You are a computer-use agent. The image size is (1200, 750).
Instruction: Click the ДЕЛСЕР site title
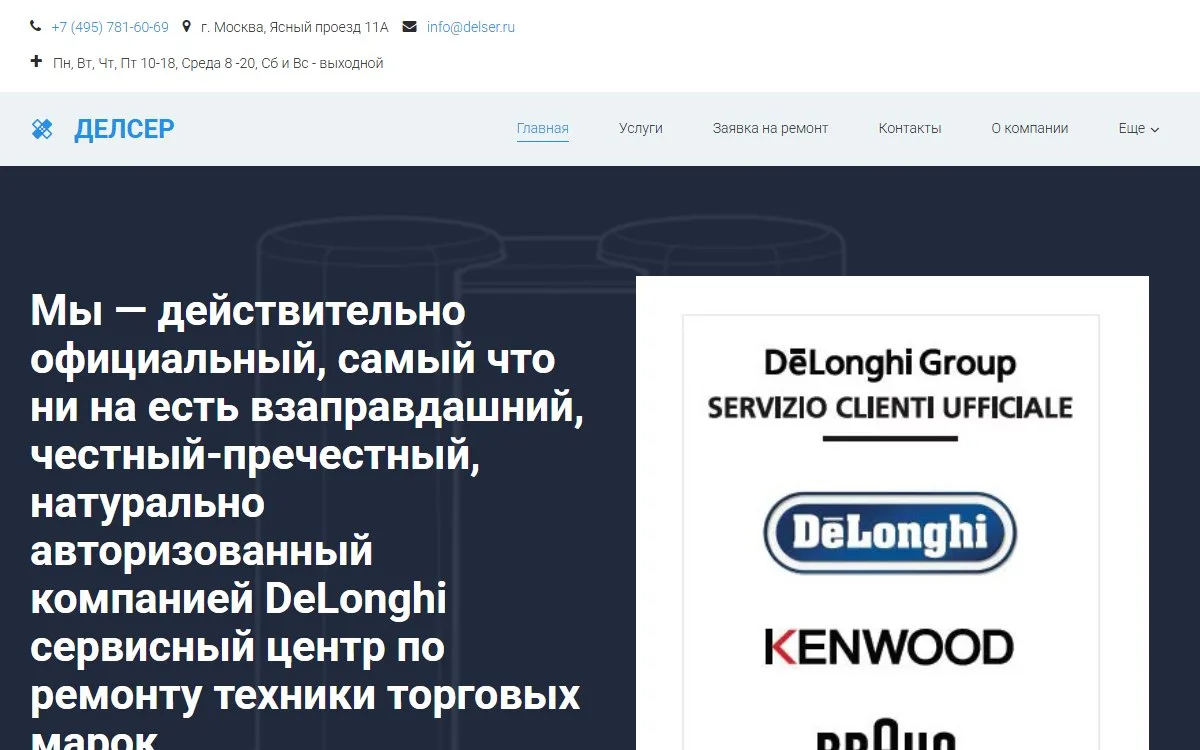[124, 129]
